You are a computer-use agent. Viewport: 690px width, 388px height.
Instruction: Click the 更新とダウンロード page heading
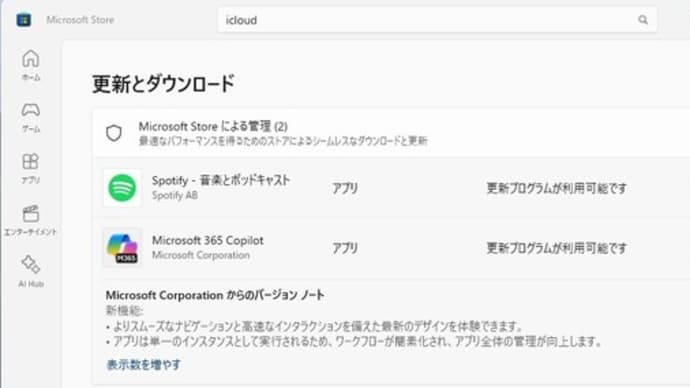point(163,84)
